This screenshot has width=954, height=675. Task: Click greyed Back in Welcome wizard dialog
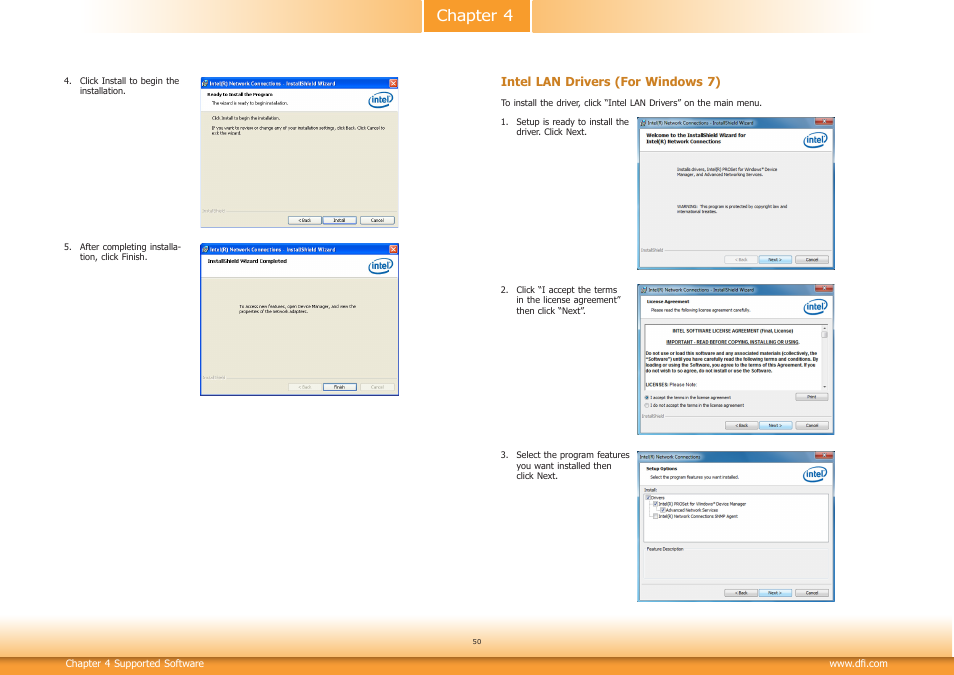pyautogui.click(x=741, y=259)
